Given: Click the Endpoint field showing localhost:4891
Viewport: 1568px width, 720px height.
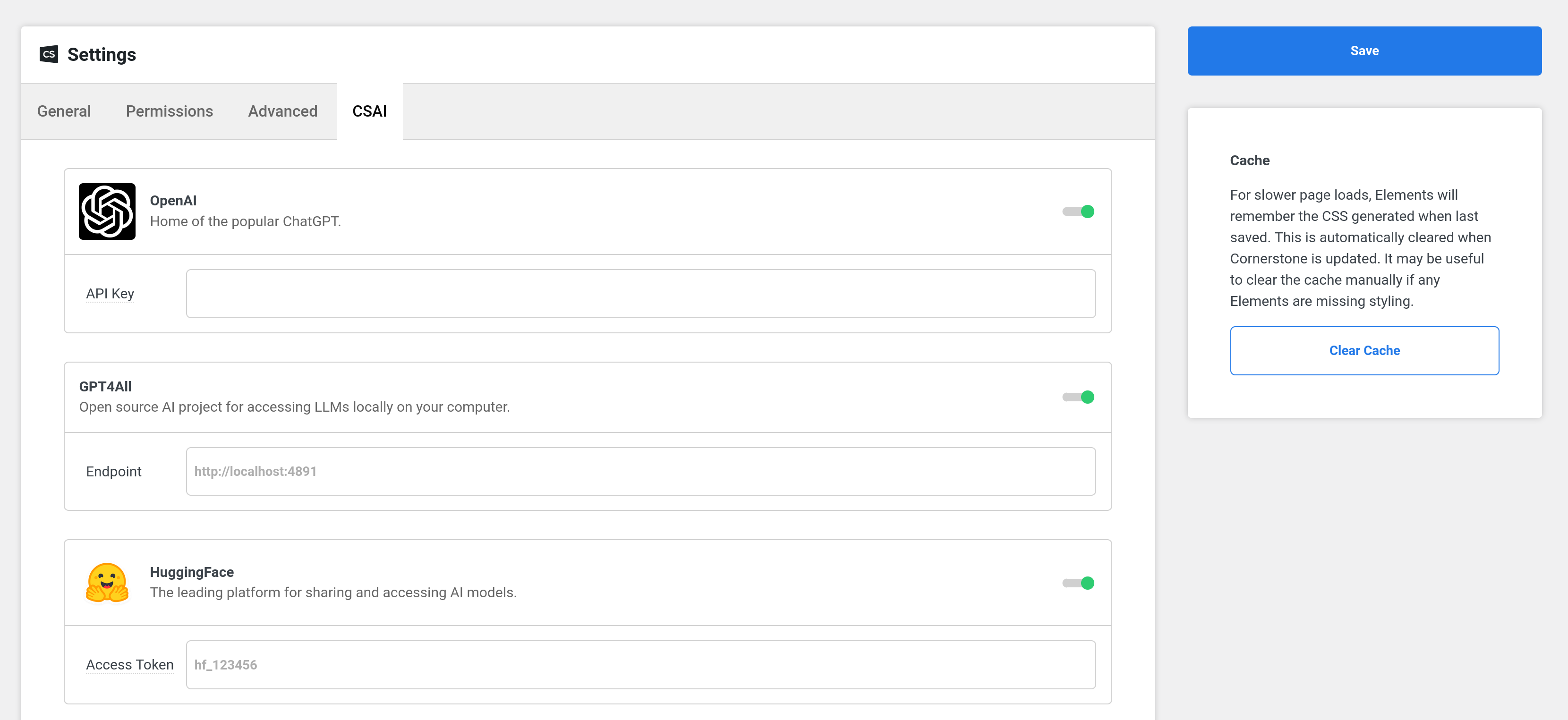Looking at the screenshot, I should (x=641, y=470).
